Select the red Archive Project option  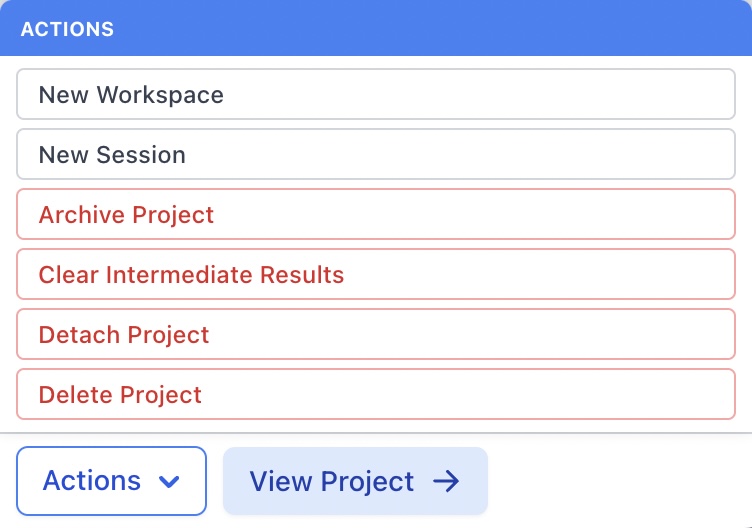(x=376, y=215)
